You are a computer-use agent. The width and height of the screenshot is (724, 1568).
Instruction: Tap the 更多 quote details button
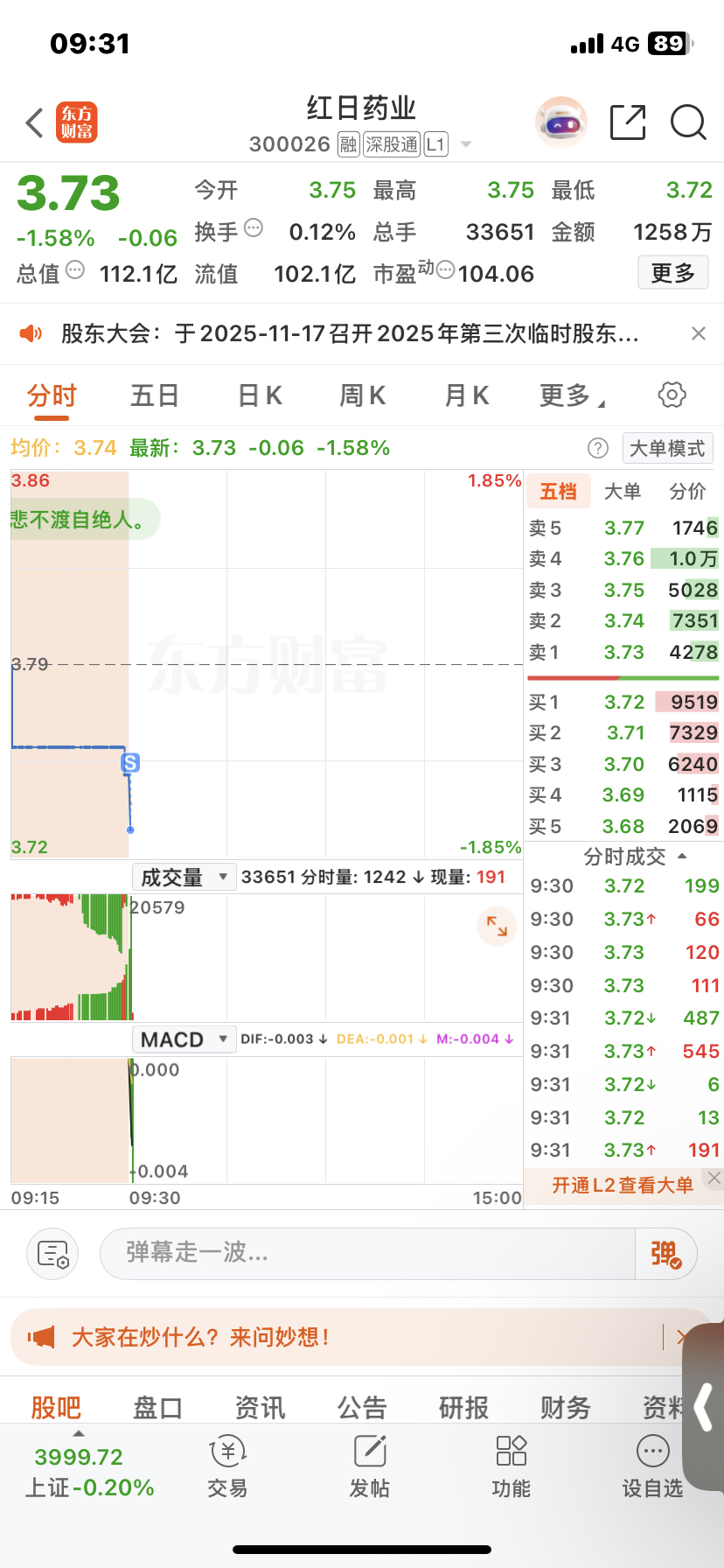point(672,273)
